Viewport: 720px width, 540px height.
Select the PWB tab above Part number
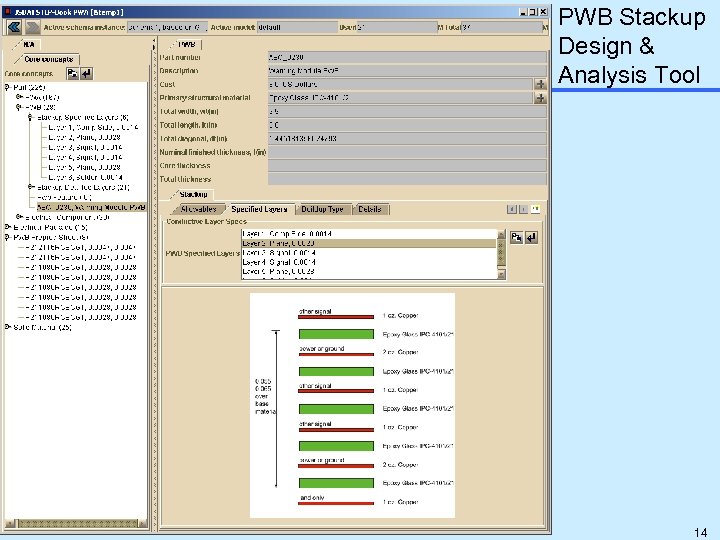pos(186,45)
